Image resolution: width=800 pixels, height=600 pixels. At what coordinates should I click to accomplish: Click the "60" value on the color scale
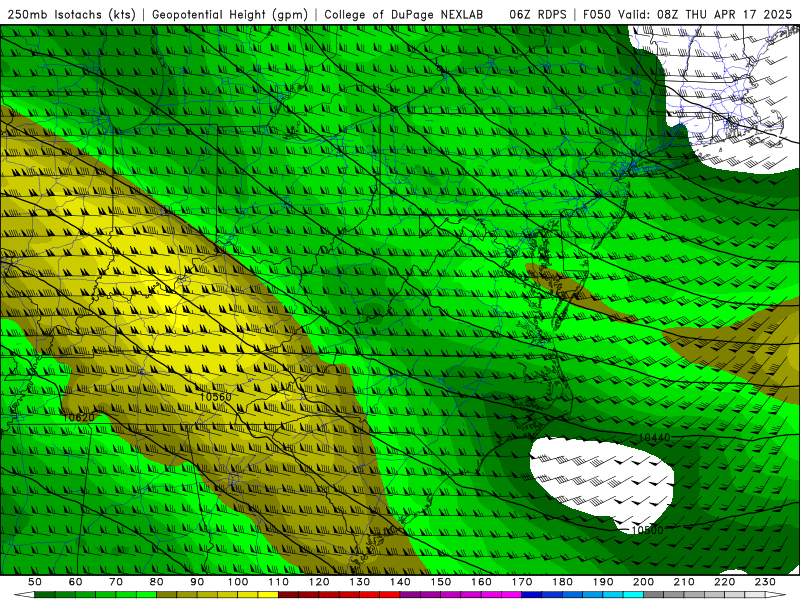point(75,582)
